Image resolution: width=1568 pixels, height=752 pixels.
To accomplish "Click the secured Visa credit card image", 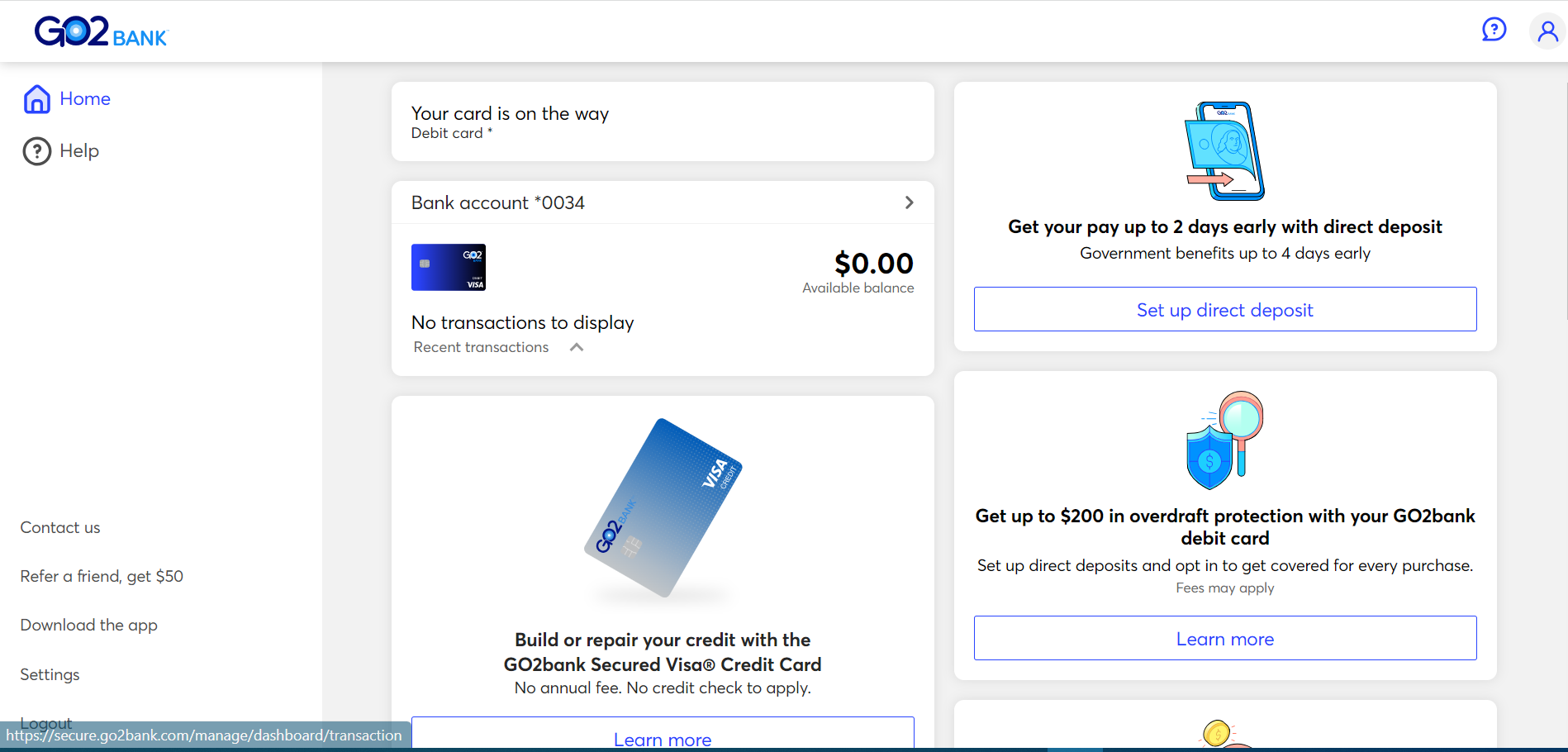I will click(x=663, y=508).
